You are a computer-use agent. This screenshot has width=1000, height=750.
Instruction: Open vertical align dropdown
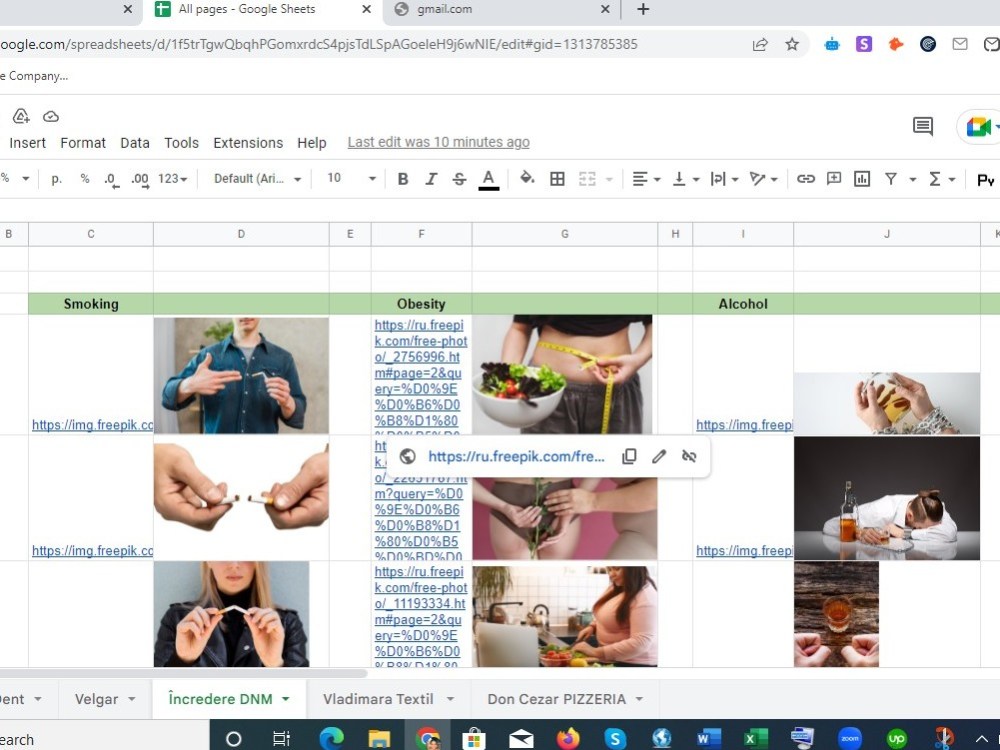686,179
